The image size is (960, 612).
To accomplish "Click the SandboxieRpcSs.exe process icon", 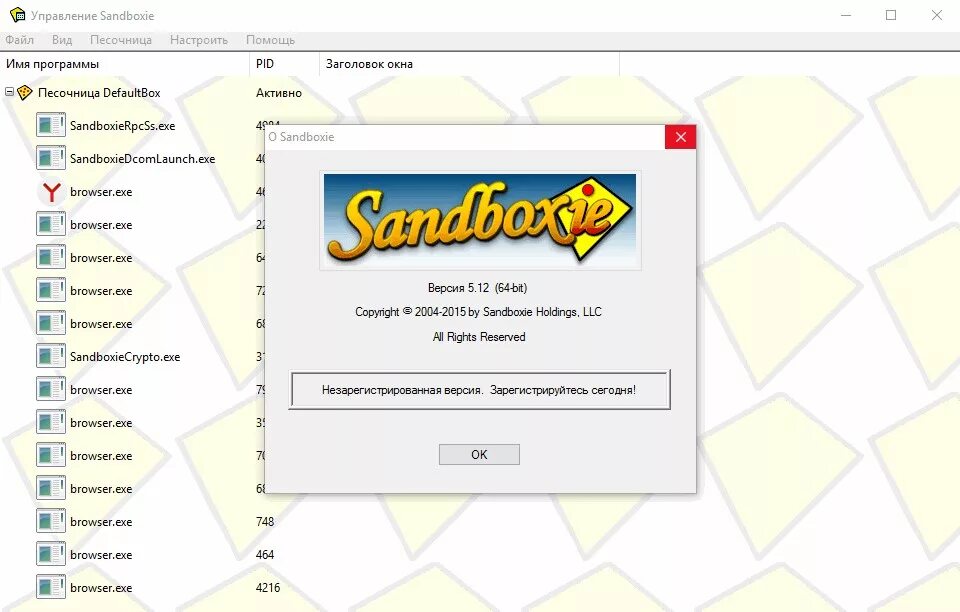I will [x=51, y=125].
